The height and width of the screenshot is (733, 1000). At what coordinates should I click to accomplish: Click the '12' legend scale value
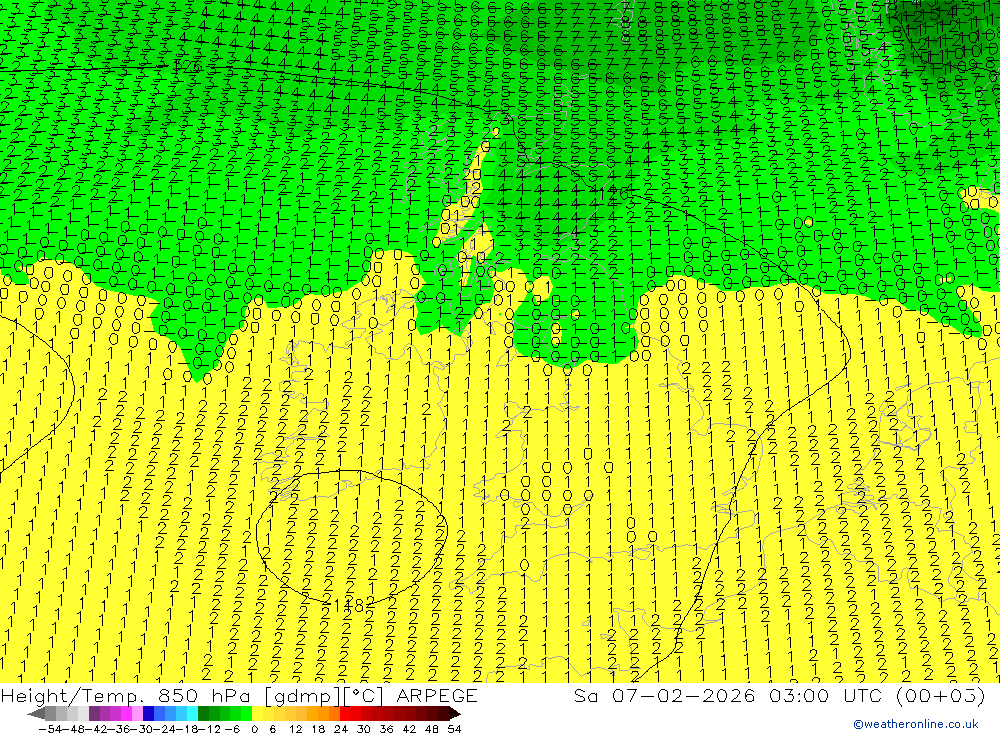(295, 729)
